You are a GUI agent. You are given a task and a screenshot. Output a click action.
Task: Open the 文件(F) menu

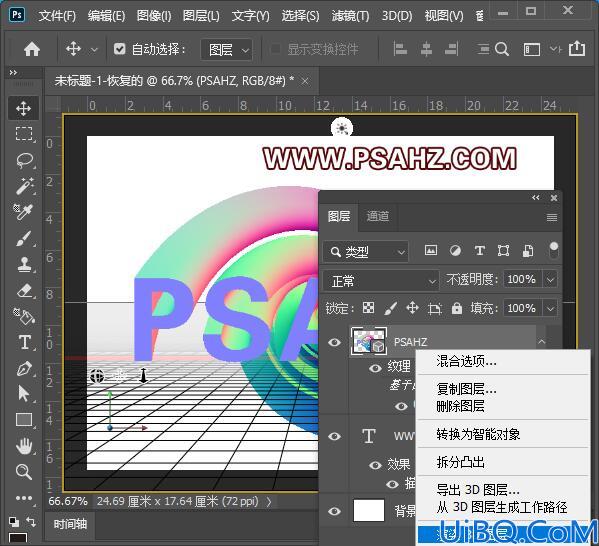57,16
